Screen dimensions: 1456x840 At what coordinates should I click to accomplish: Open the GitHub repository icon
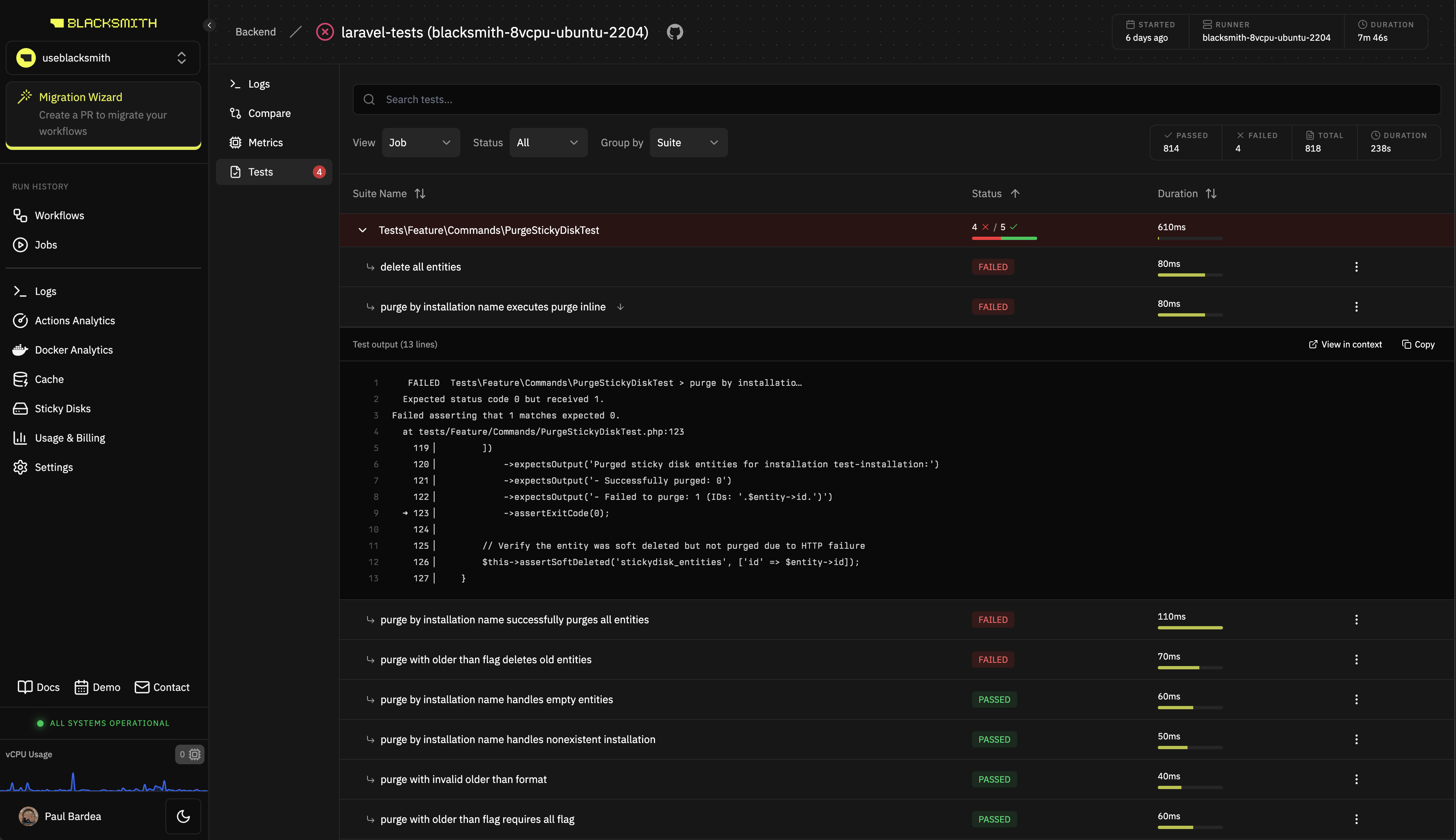674,32
